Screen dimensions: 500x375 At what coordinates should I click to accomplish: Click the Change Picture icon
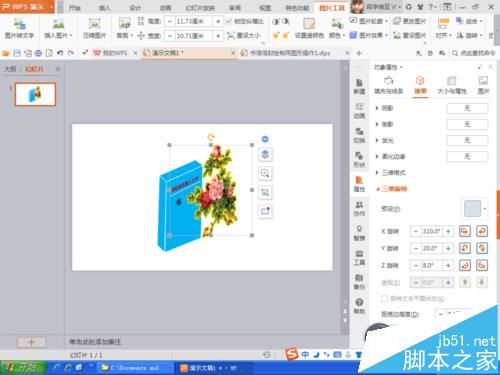tap(397, 21)
